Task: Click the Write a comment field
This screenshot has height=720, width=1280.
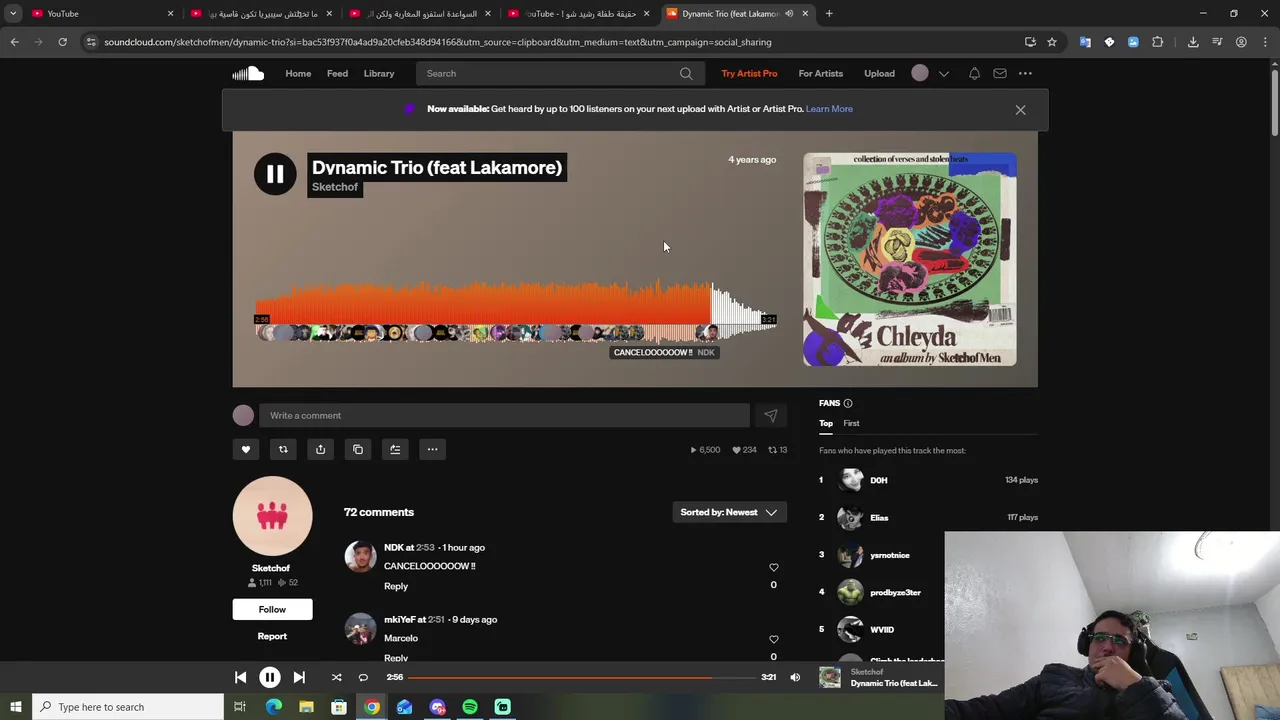Action: 504,415
